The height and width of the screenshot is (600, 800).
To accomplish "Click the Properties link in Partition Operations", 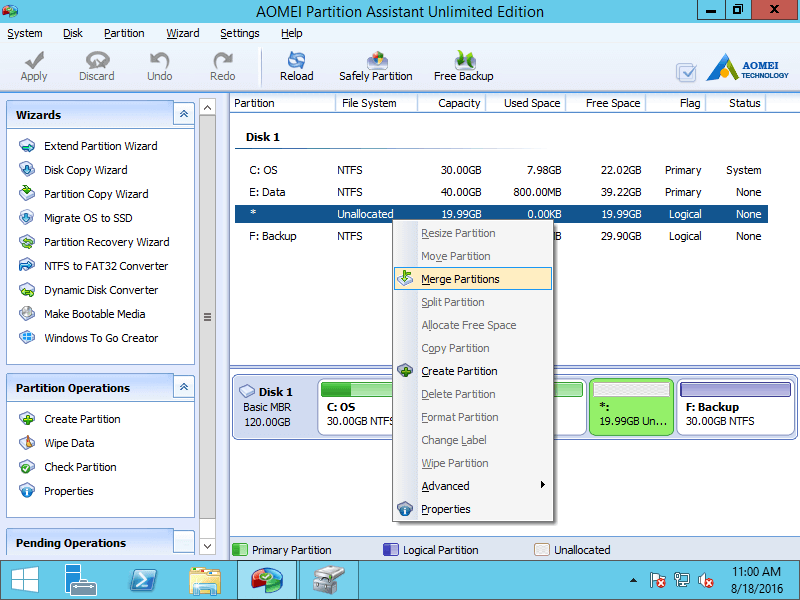I will coord(68,491).
